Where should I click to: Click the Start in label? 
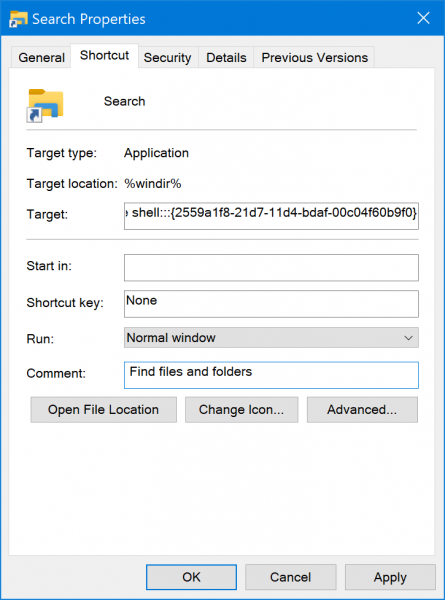click(49, 266)
